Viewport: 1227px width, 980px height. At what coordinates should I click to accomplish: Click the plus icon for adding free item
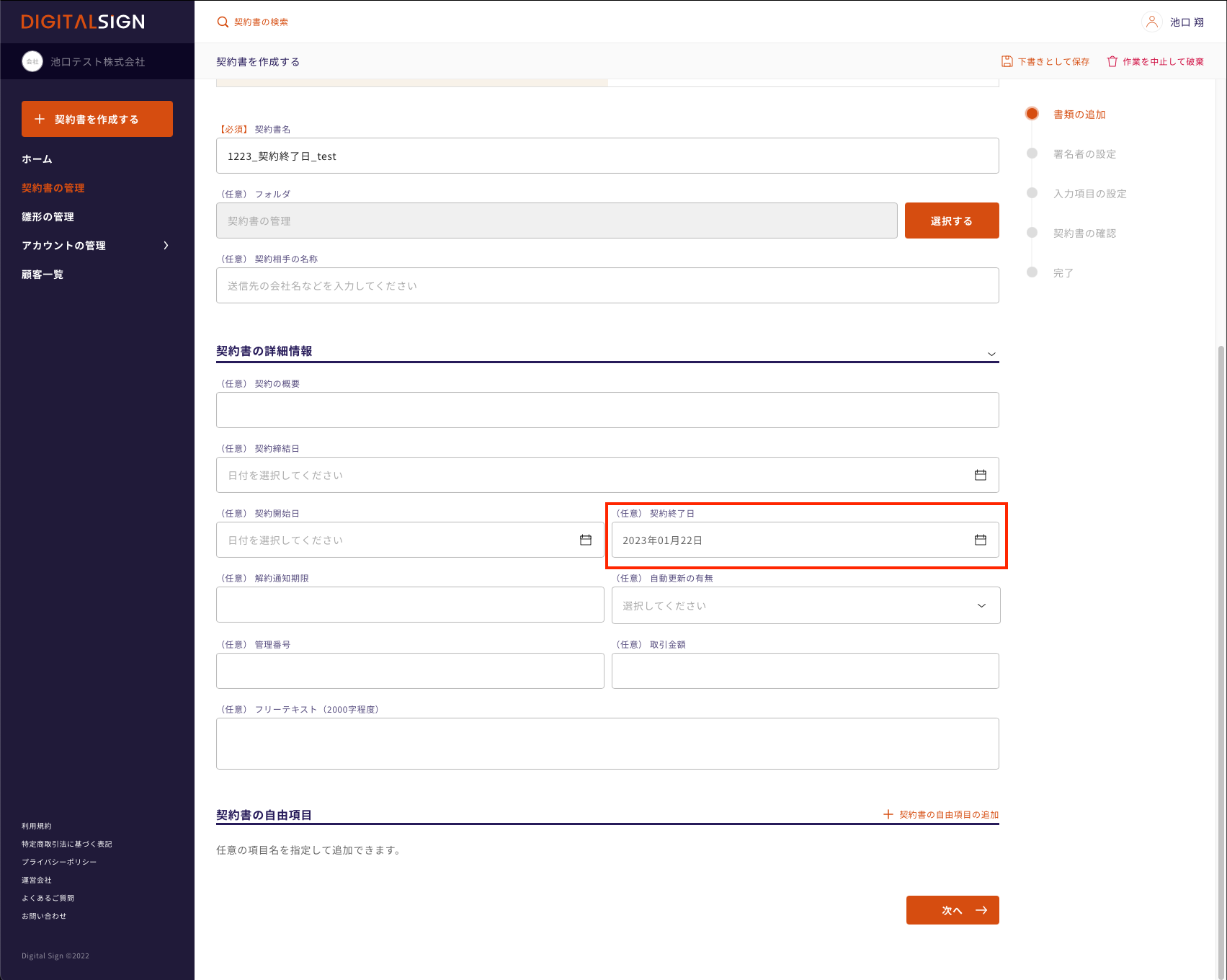pos(888,814)
